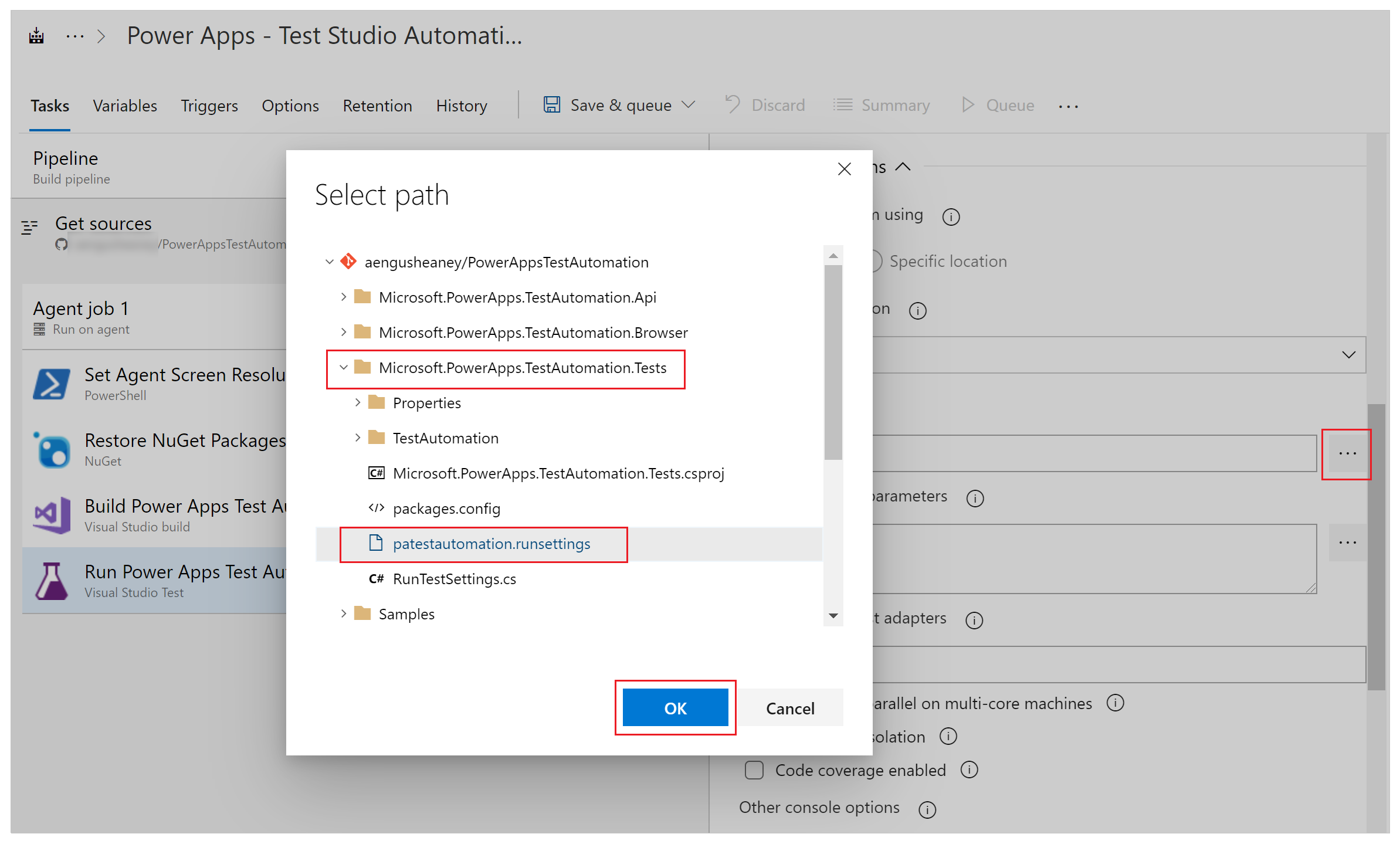Click Cancel to dismiss dialog
1400x844 pixels.
pyautogui.click(x=790, y=707)
